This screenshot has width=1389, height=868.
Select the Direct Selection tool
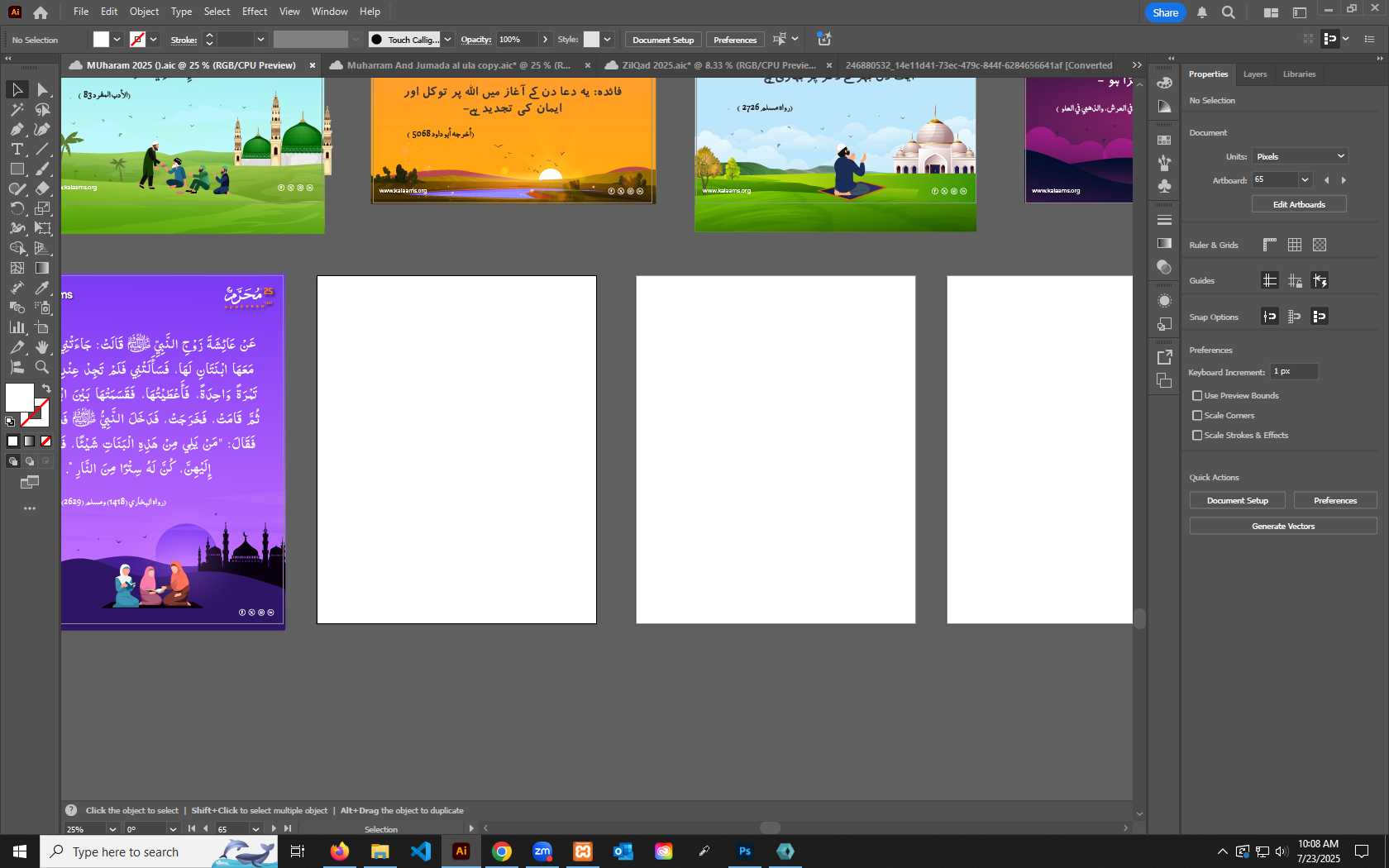(43, 89)
